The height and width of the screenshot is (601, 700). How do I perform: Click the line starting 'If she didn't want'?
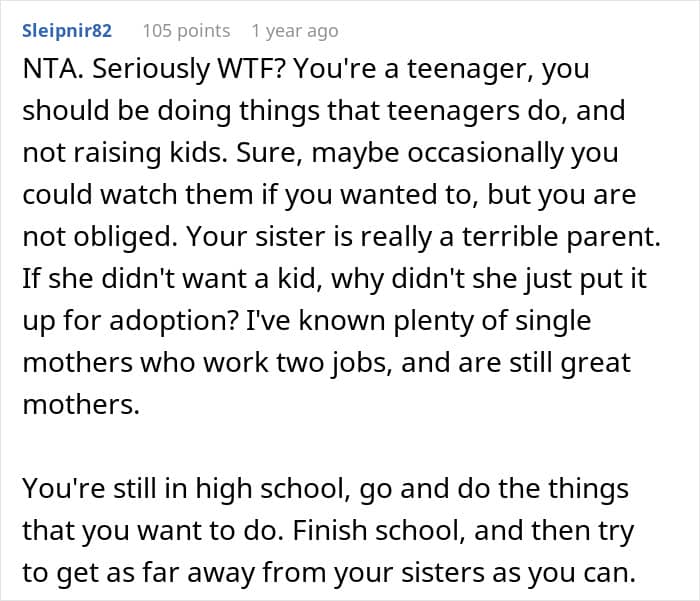(x=334, y=279)
